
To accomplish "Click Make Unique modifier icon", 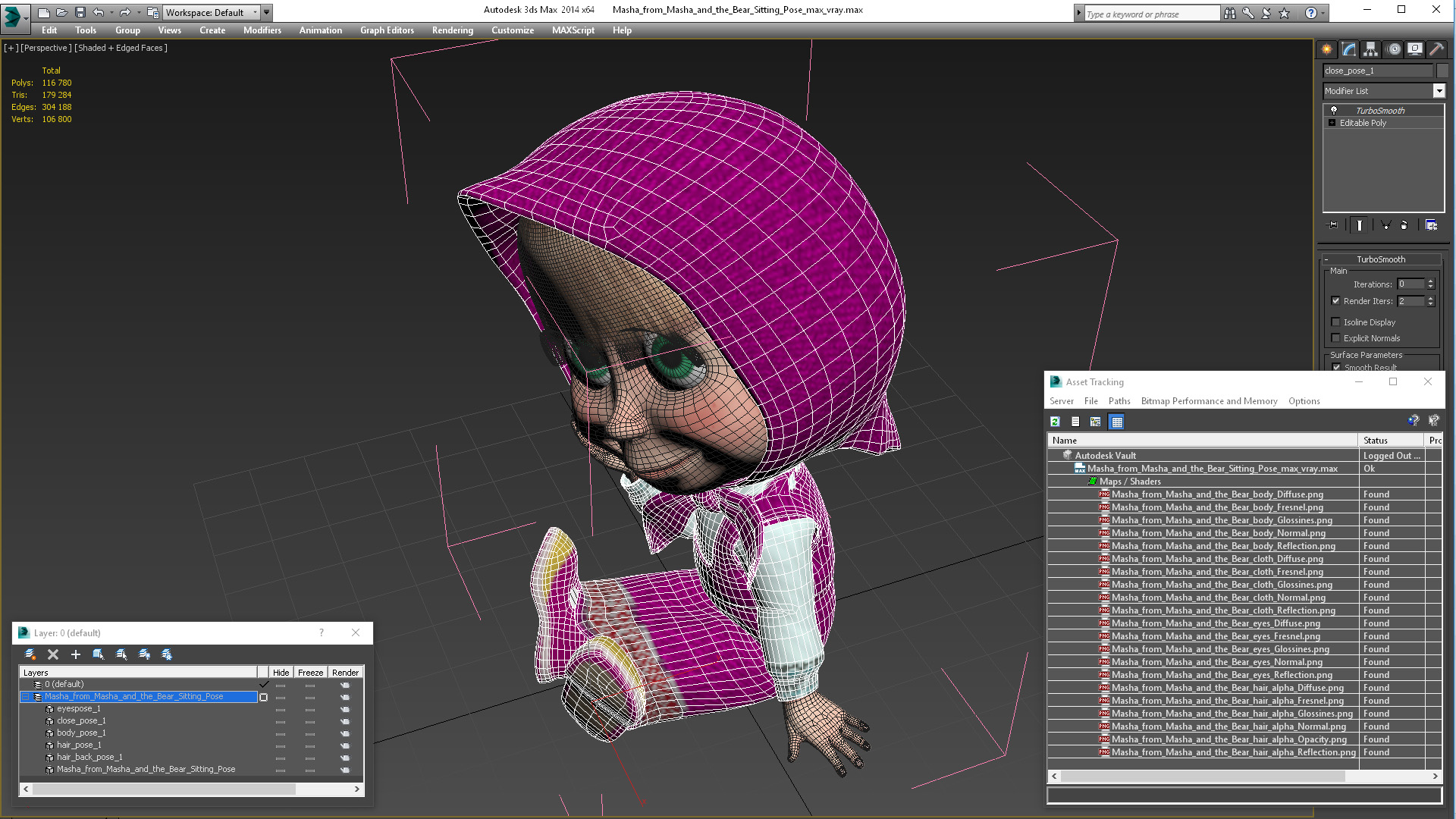I will click(x=1386, y=225).
